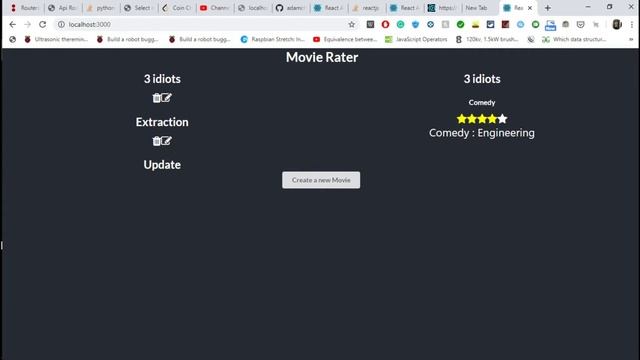The image size is (640, 360).
Task: Click the fourth yellow rating star
Action: click(x=492, y=119)
